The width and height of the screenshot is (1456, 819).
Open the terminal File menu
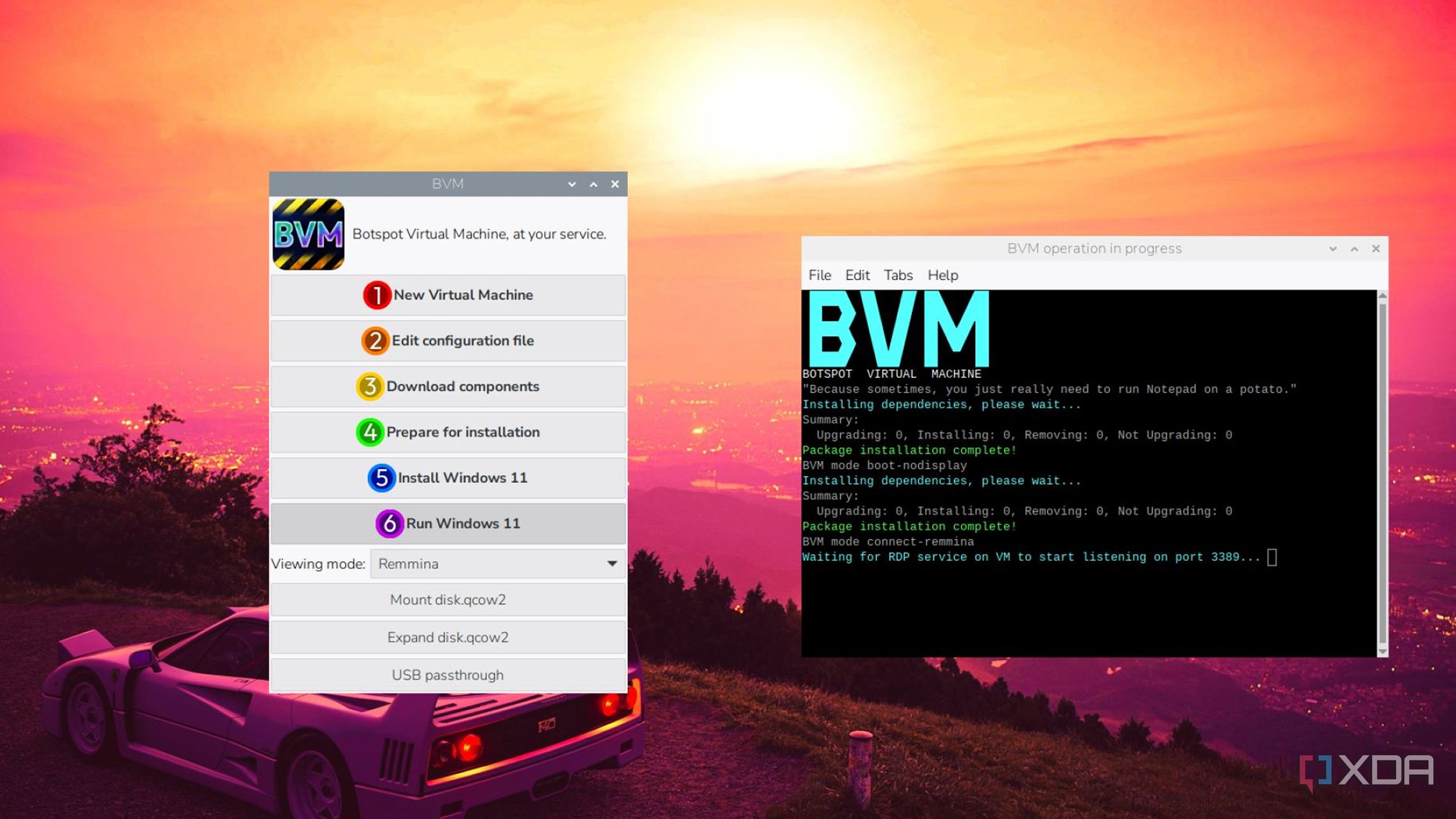coord(820,275)
